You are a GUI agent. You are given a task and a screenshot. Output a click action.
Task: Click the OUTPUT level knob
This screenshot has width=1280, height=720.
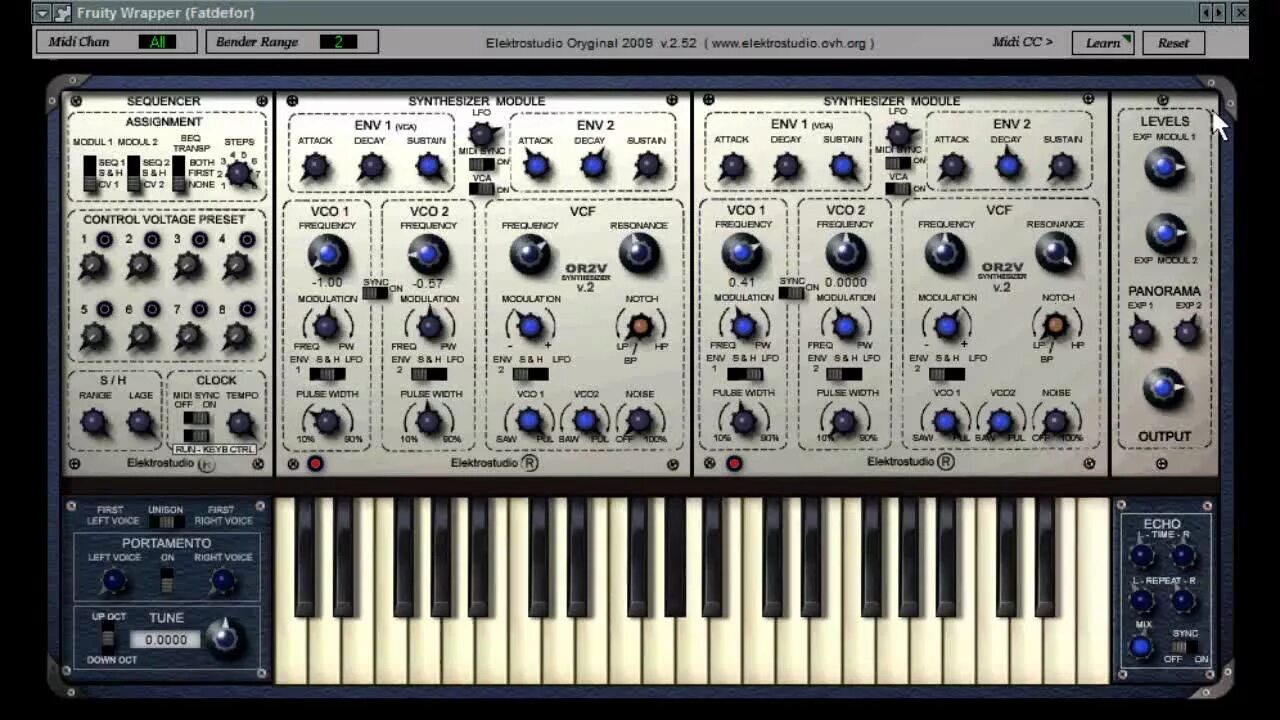(1163, 388)
